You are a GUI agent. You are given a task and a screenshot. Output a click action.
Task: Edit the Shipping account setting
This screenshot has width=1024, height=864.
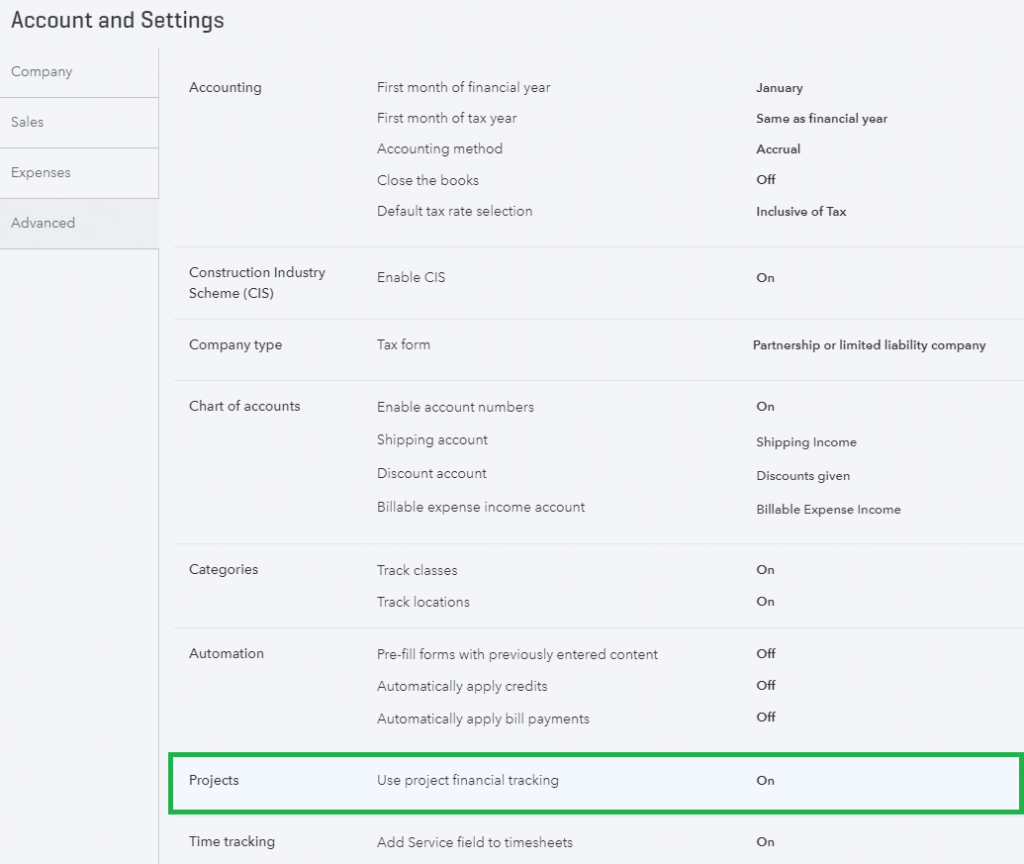pos(432,440)
